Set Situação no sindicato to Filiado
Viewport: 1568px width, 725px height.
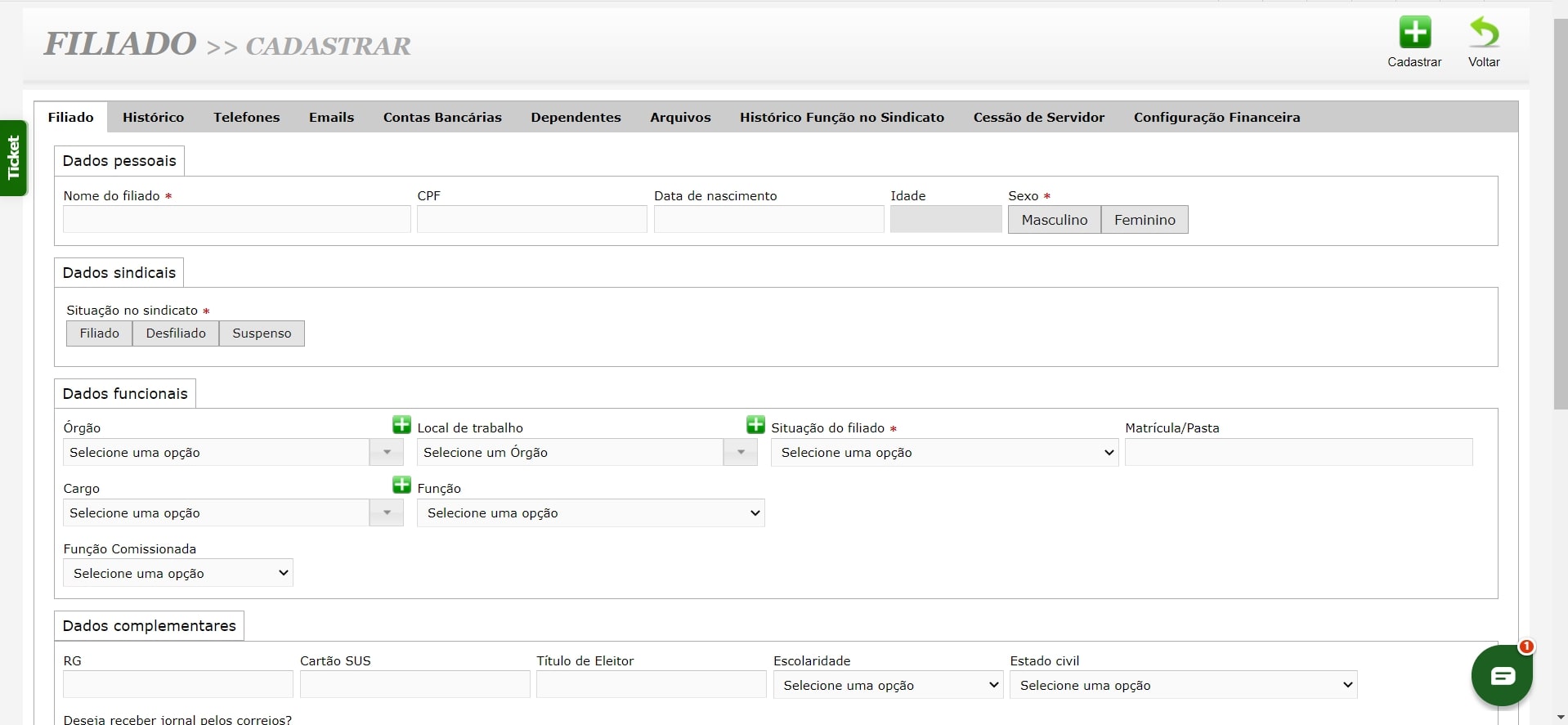click(x=99, y=333)
